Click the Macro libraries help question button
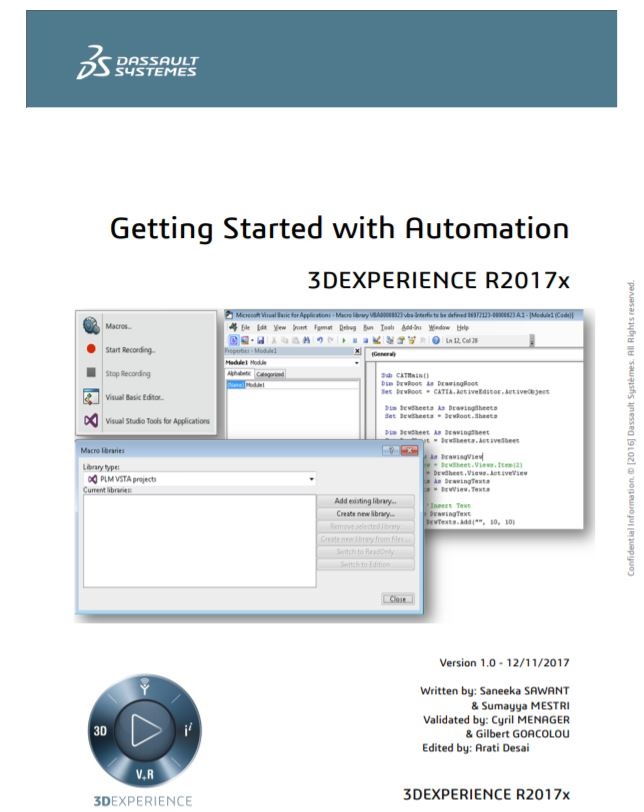The image size is (644, 812). tap(390, 451)
